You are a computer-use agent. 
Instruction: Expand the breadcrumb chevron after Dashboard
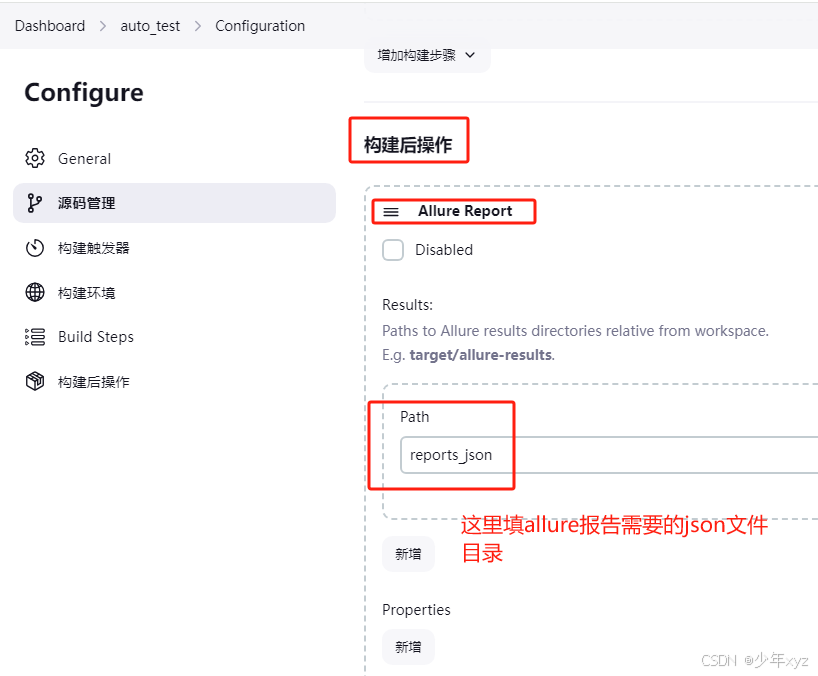coord(103,26)
